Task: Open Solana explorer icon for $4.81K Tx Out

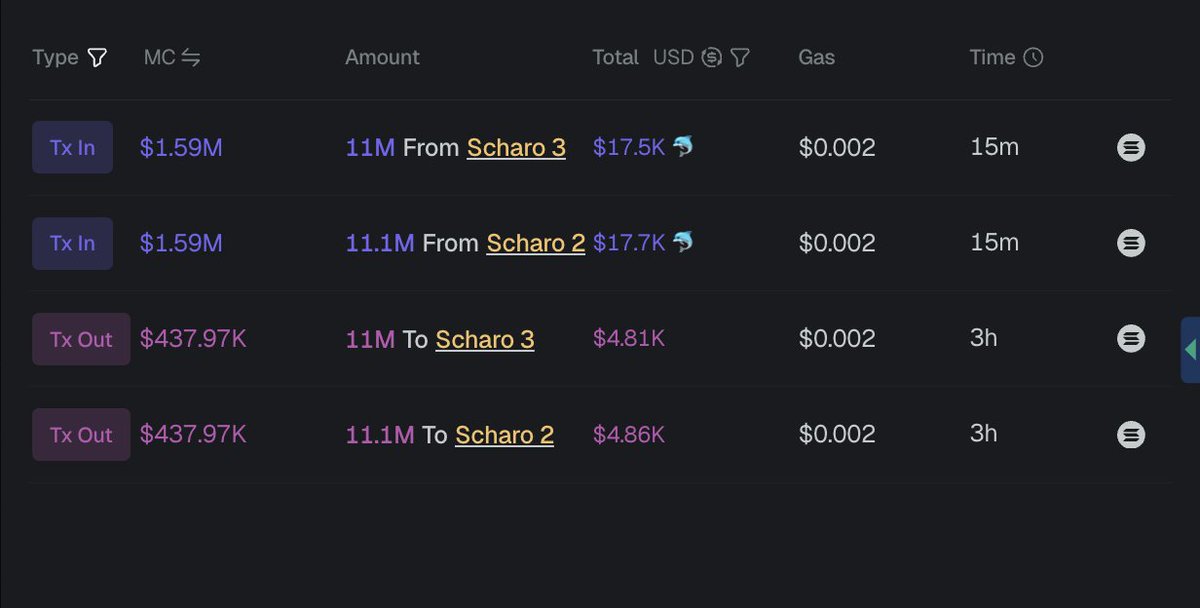Action: [1131, 339]
